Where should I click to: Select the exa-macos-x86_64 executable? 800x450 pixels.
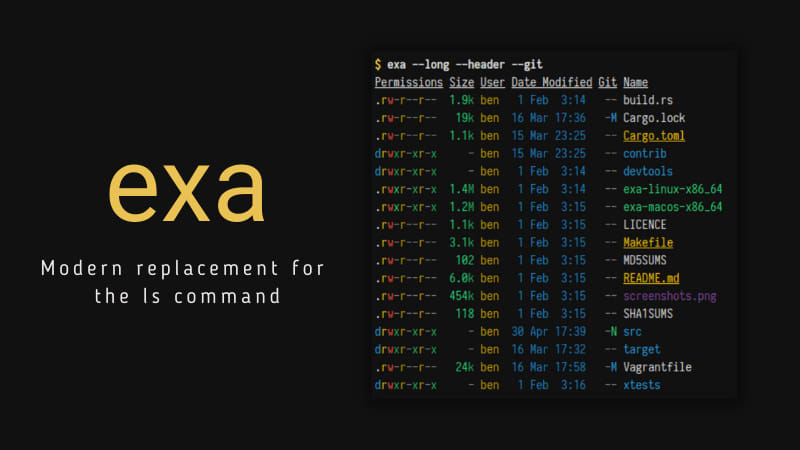(x=672, y=207)
